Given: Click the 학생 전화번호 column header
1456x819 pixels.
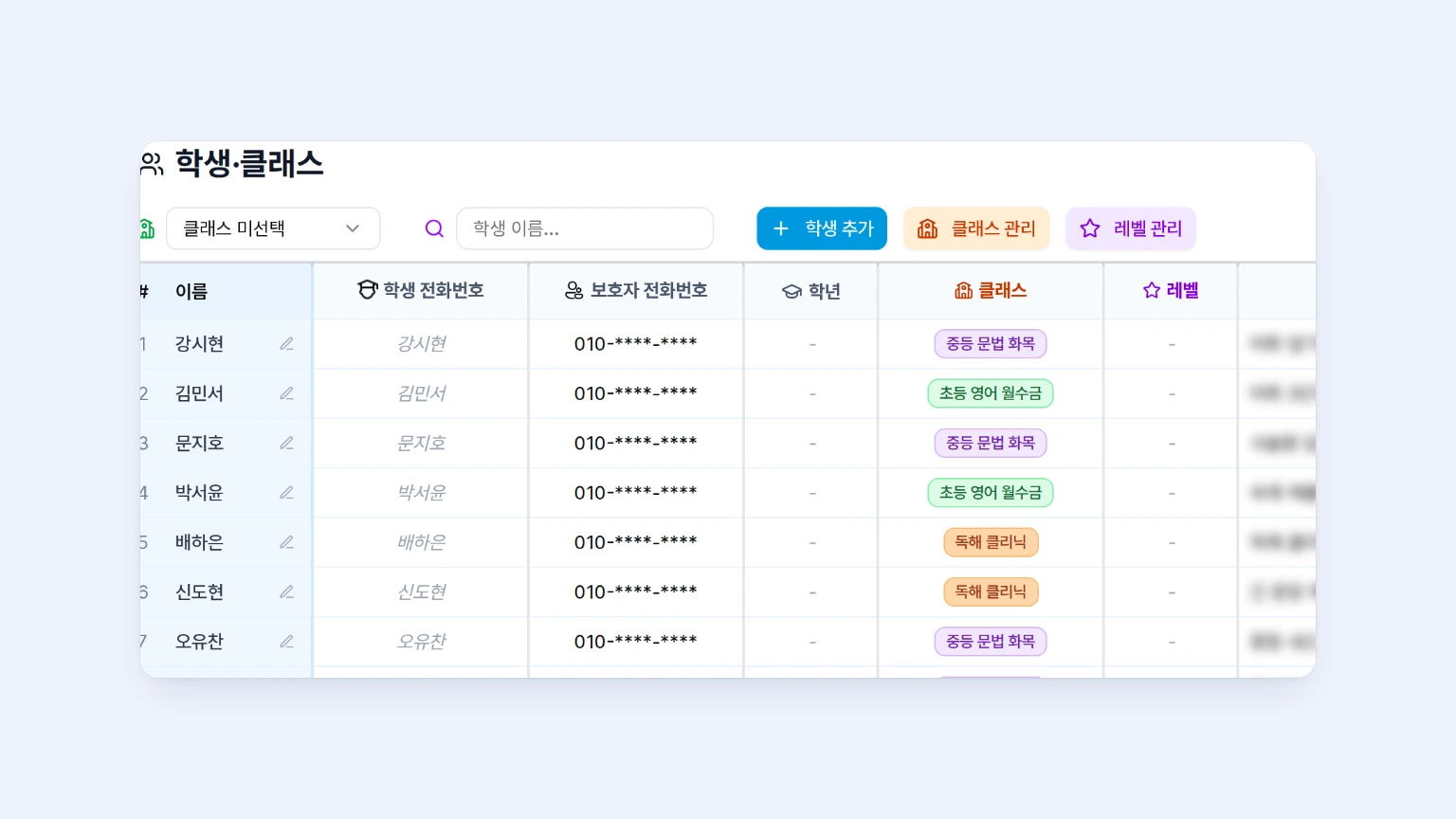Looking at the screenshot, I should (x=421, y=290).
